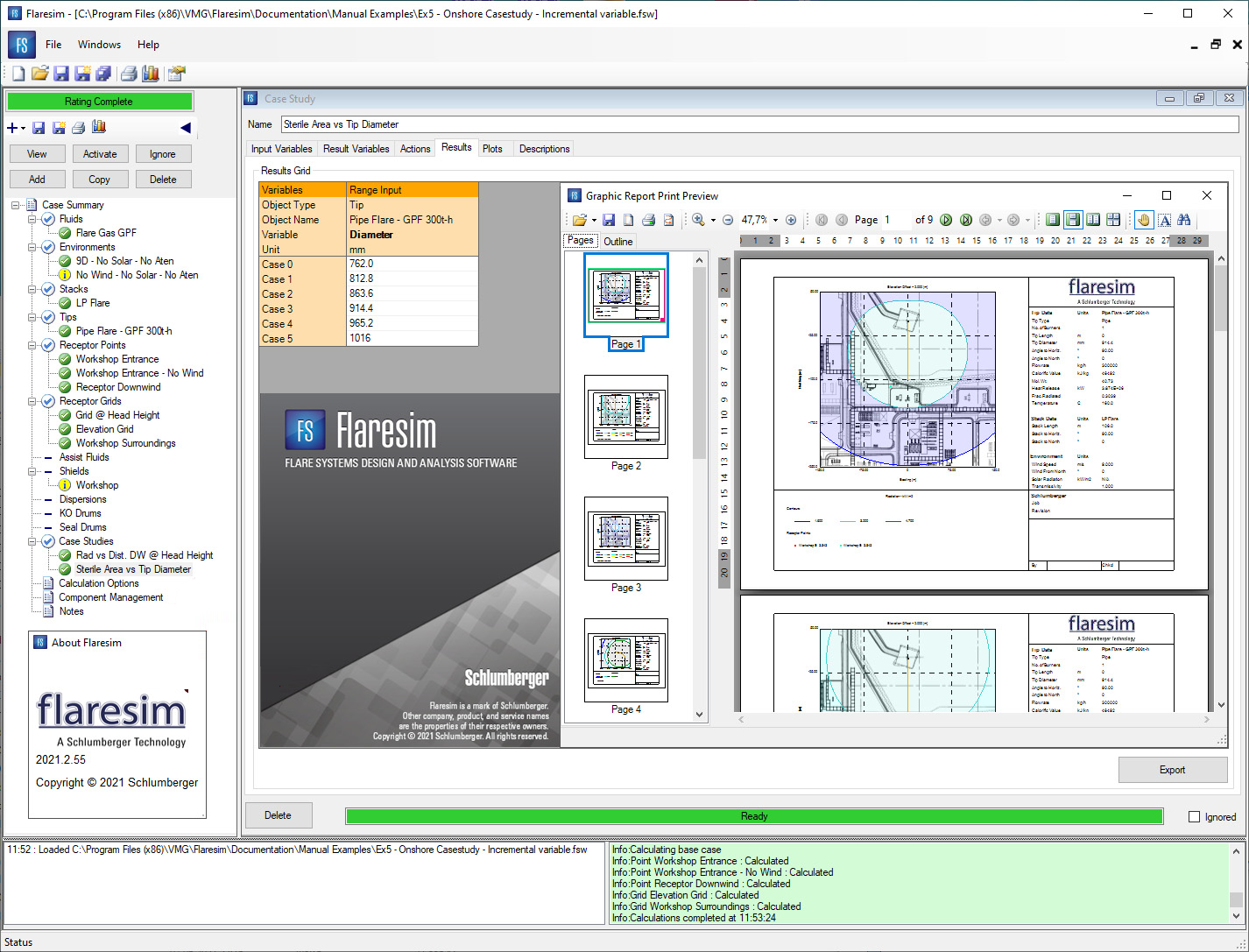Toggle the Hand pan tool
Screen dimensions: 1249x952
(x=1144, y=220)
